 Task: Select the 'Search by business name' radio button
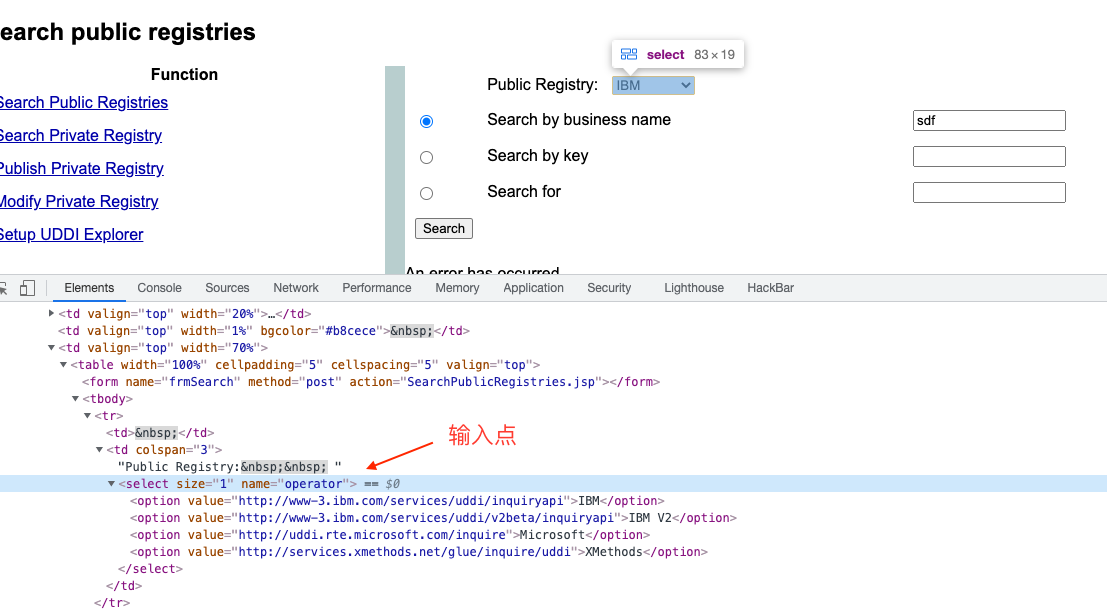427,121
